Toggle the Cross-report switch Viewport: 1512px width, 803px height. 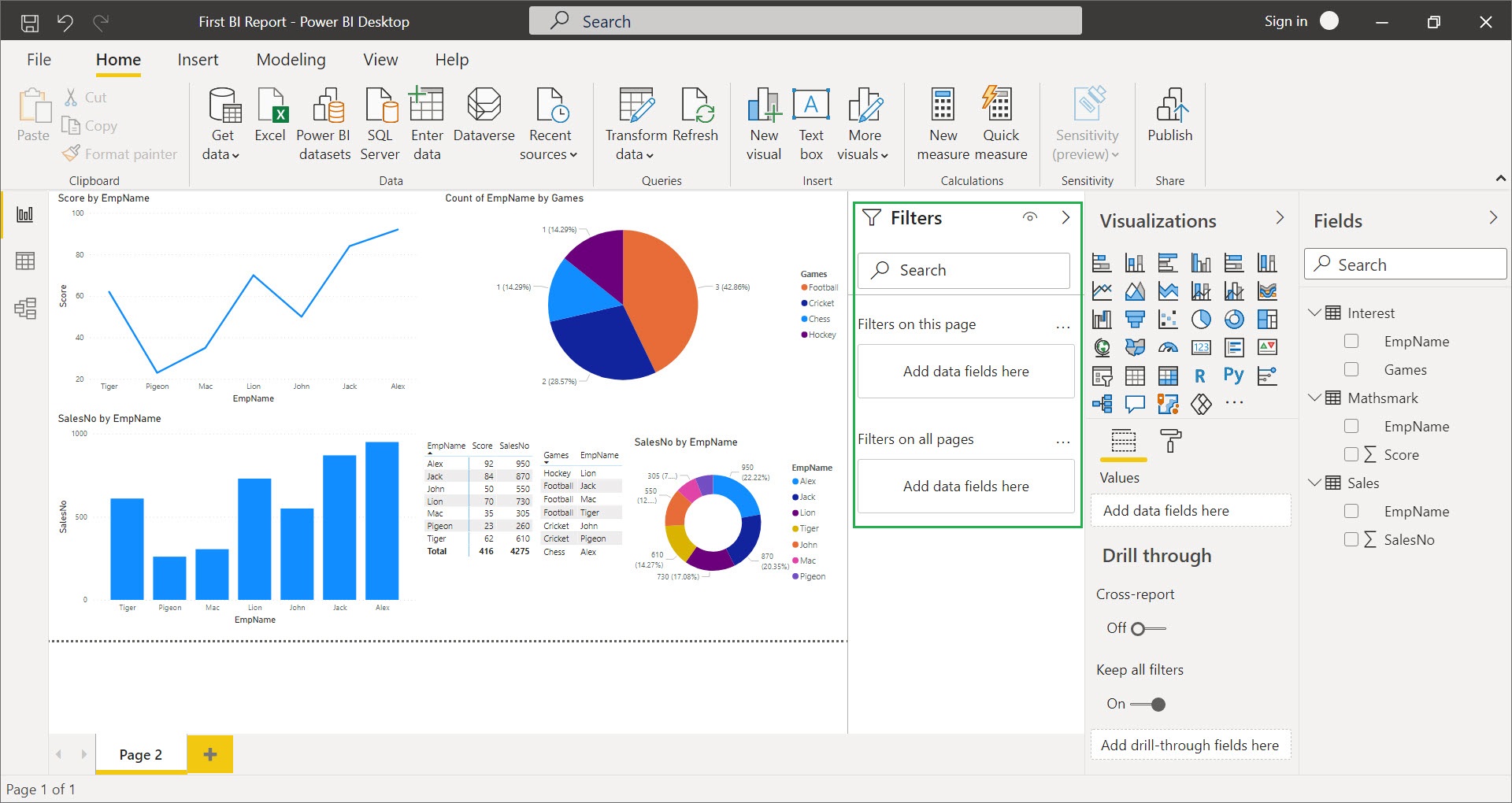coord(1147,628)
